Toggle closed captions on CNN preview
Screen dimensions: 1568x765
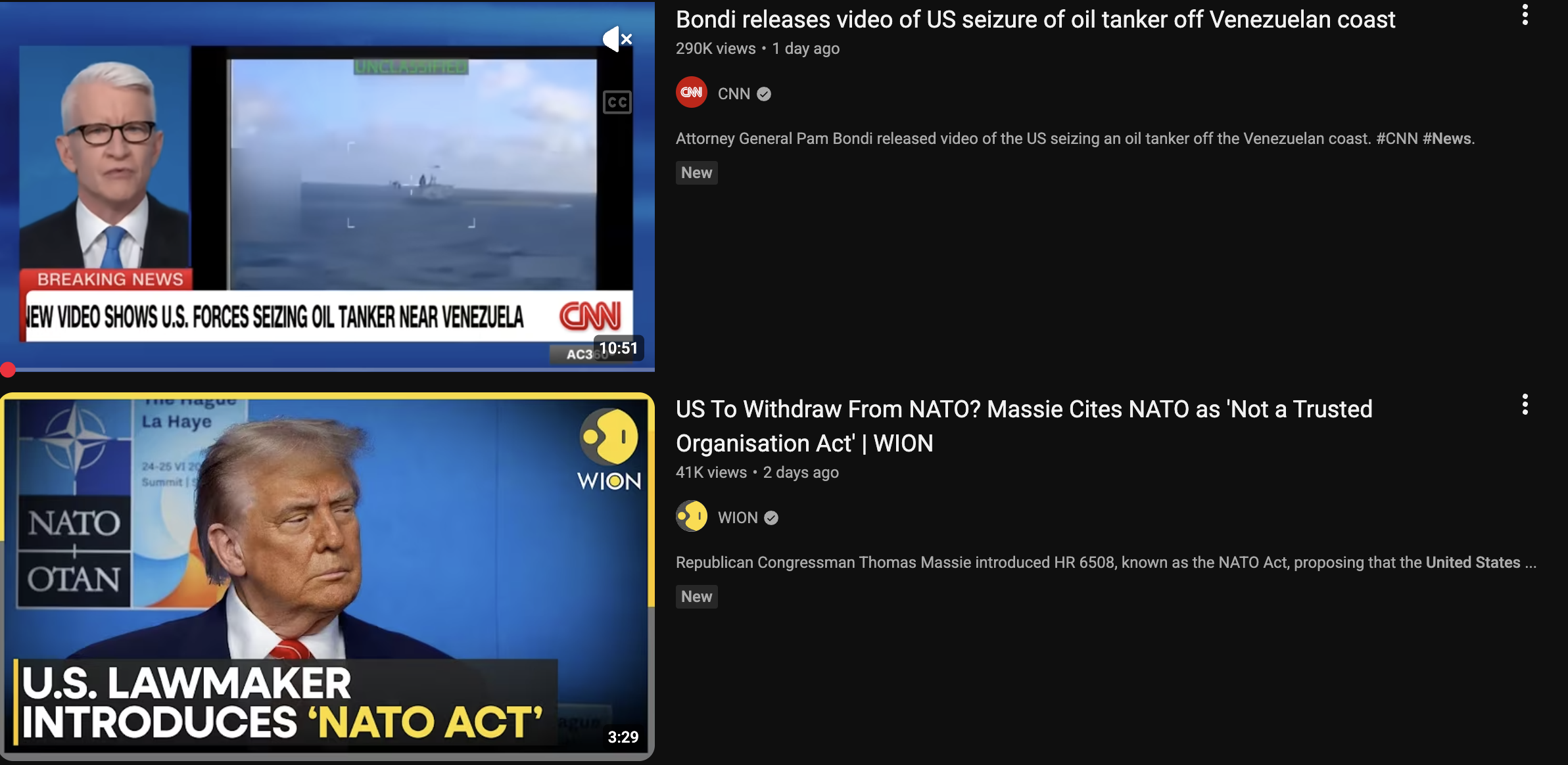617,102
